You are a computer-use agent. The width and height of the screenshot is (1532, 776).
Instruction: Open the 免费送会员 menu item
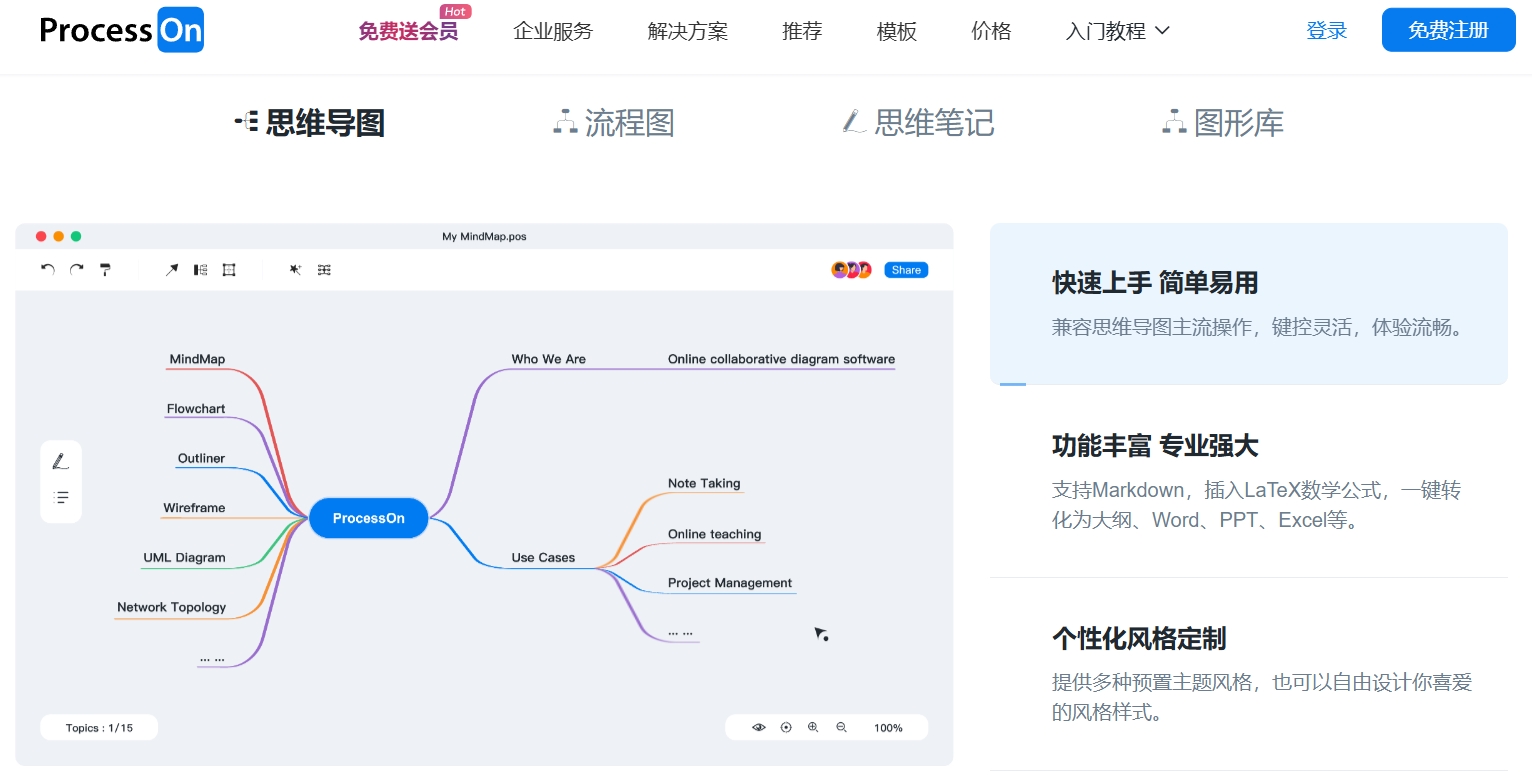[408, 32]
